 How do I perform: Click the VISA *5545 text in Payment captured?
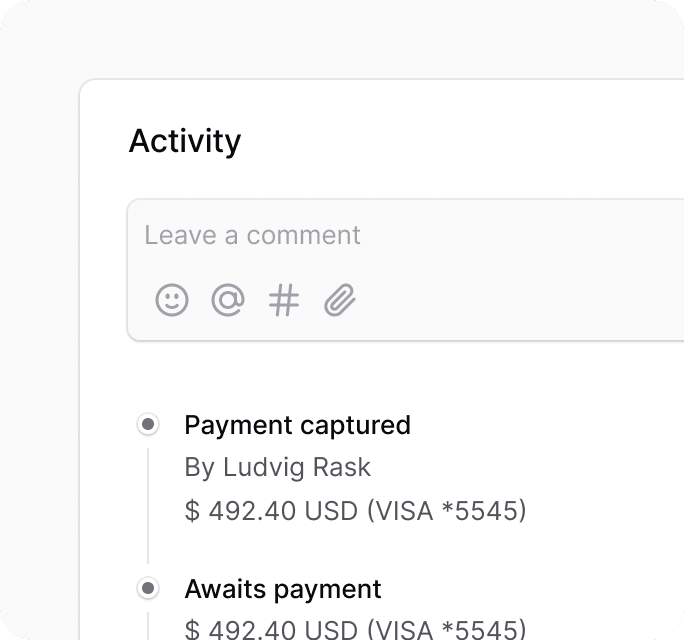(447, 510)
